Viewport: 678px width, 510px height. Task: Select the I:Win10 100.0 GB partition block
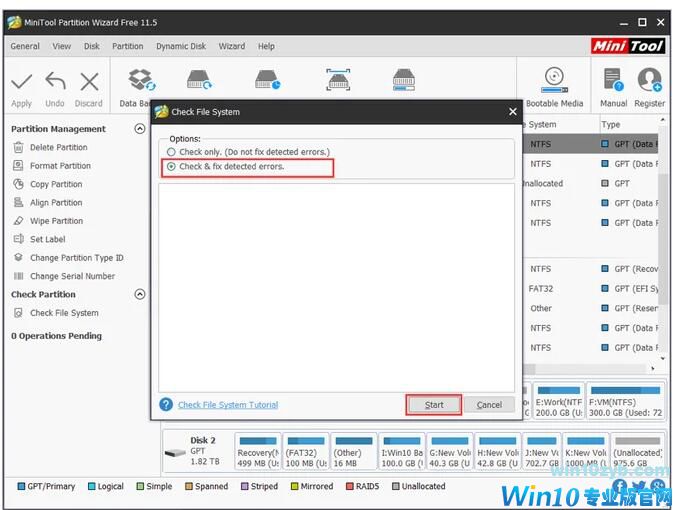point(402,452)
